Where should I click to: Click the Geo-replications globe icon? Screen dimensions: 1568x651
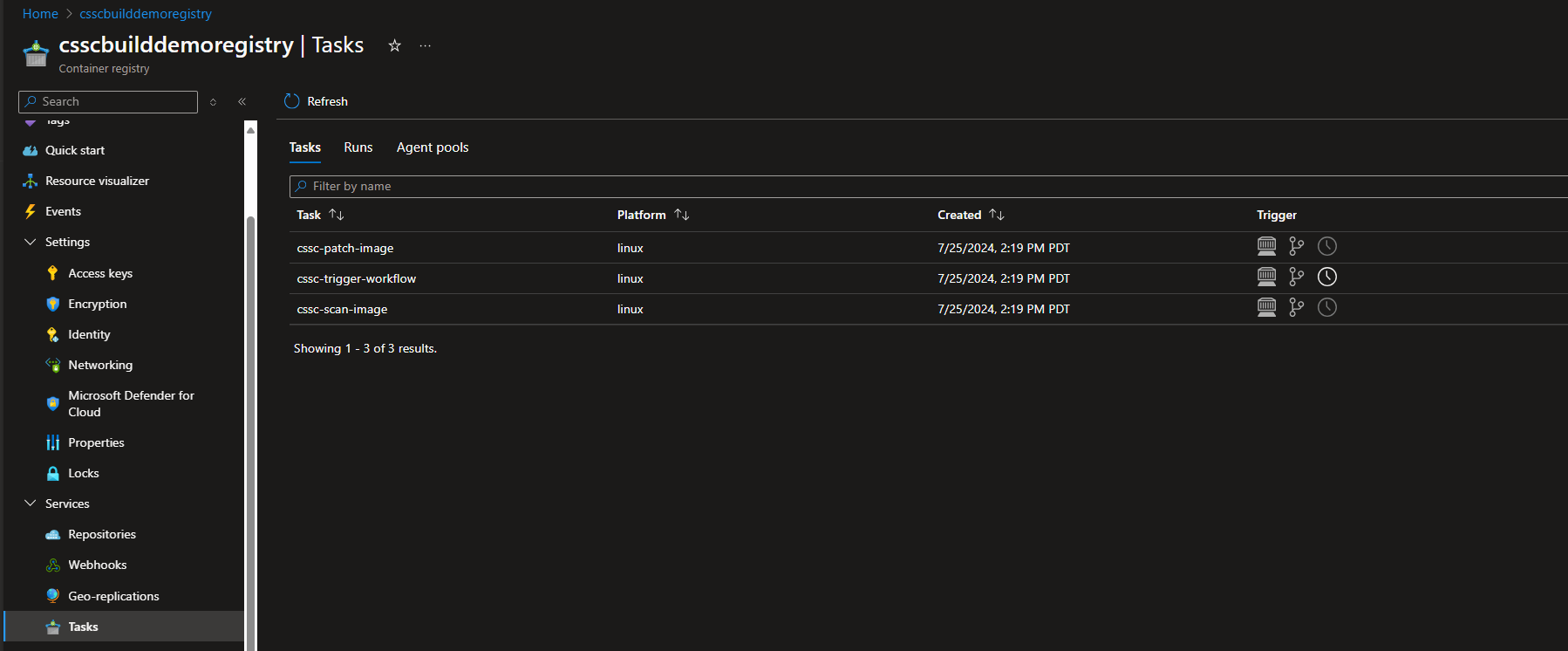click(53, 596)
